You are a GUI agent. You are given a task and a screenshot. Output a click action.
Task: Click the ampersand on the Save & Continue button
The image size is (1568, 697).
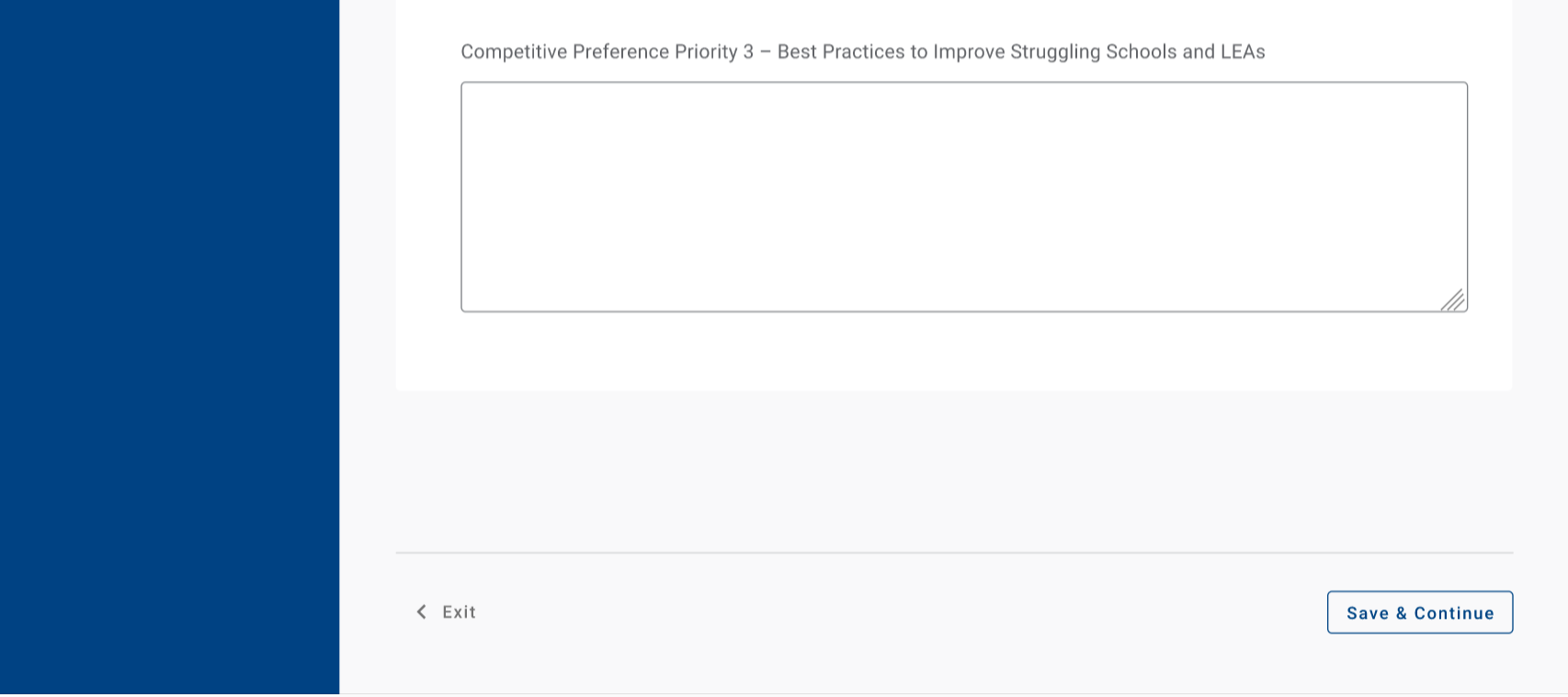click(1401, 613)
